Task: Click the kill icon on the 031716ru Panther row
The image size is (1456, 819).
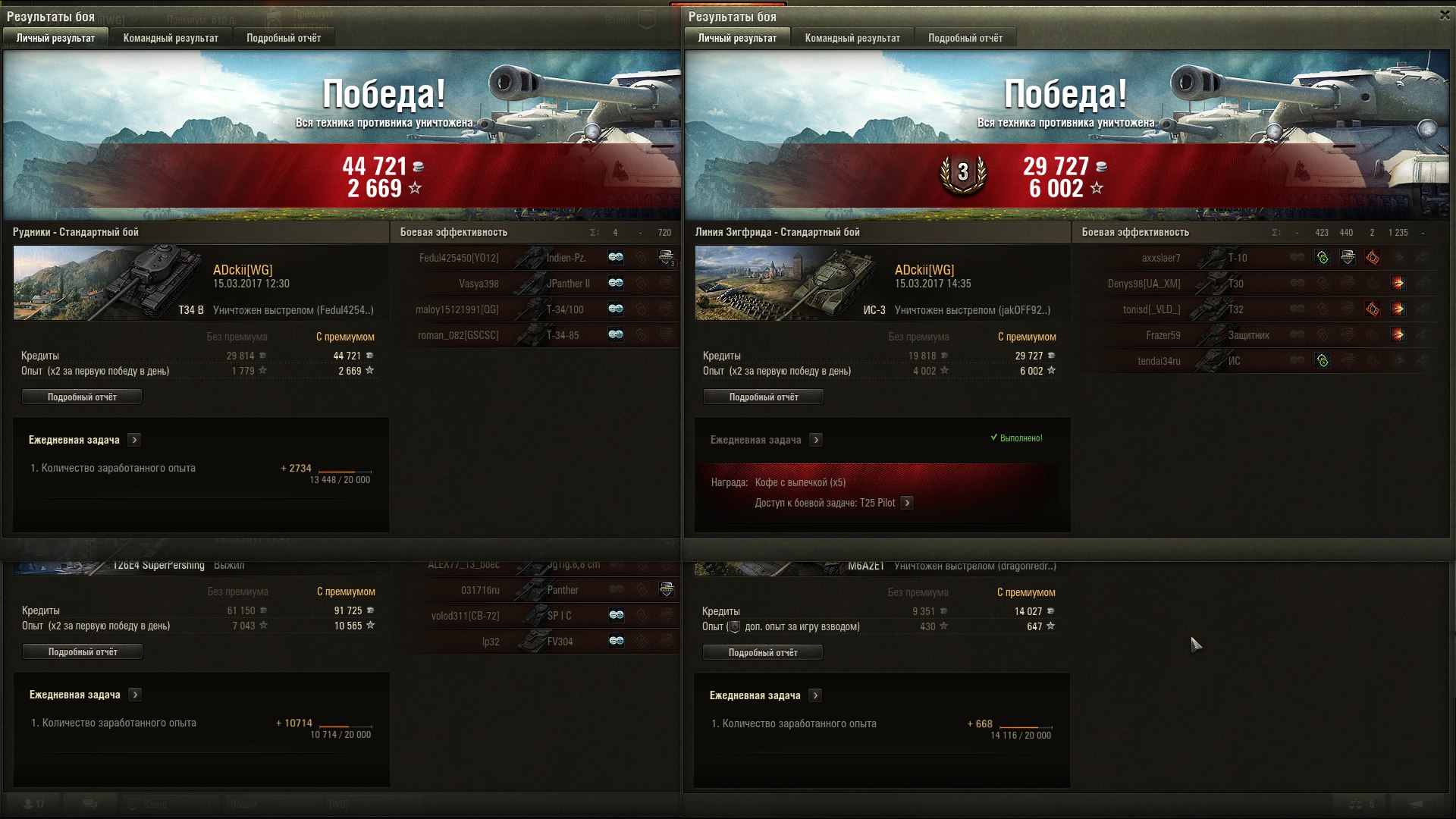Action: (x=667, y=589)
